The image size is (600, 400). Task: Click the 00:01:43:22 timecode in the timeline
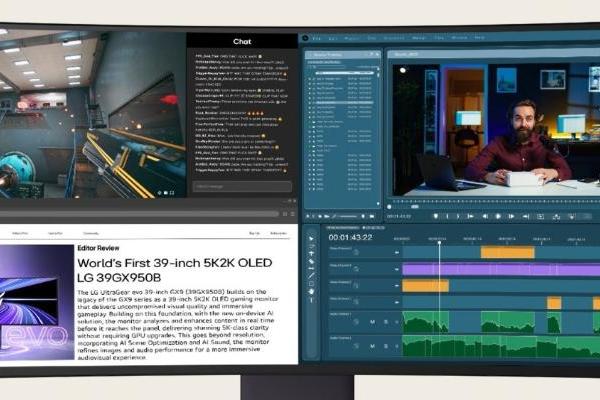[x=351, y=238]
